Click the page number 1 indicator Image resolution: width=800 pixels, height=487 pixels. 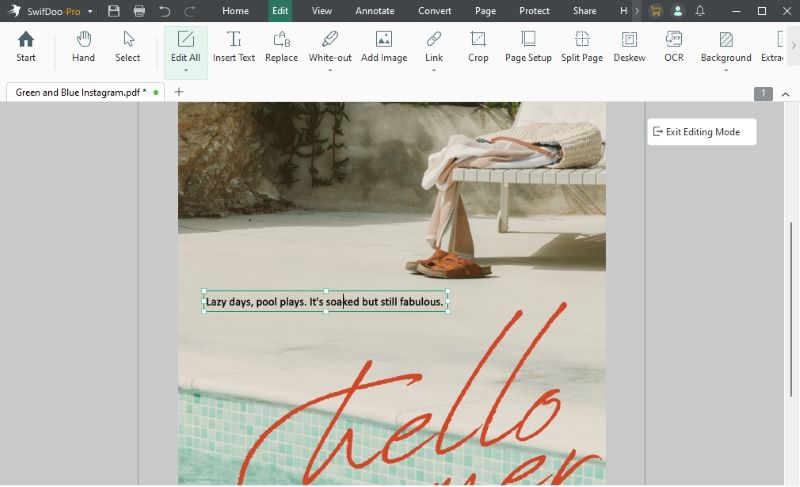pos(763,93)
